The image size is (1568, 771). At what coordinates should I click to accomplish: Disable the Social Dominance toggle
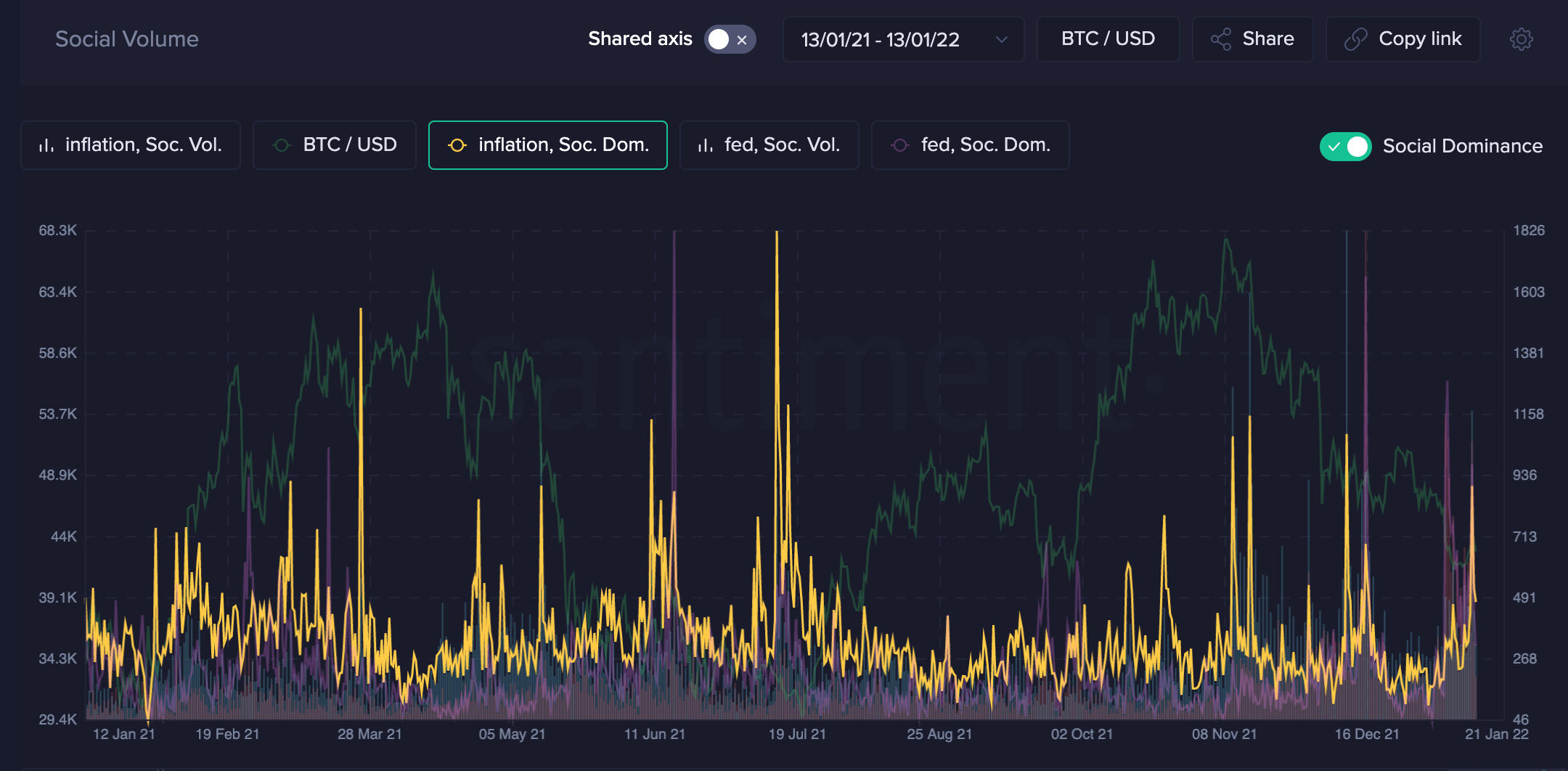click(1345, 146)
